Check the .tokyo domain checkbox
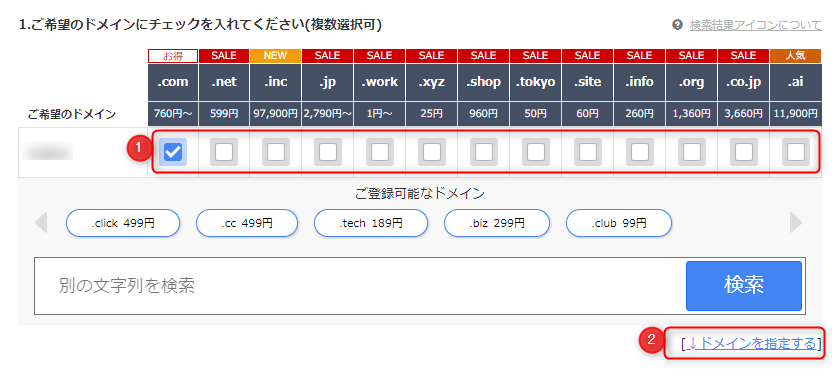 (x=536, y=152)
